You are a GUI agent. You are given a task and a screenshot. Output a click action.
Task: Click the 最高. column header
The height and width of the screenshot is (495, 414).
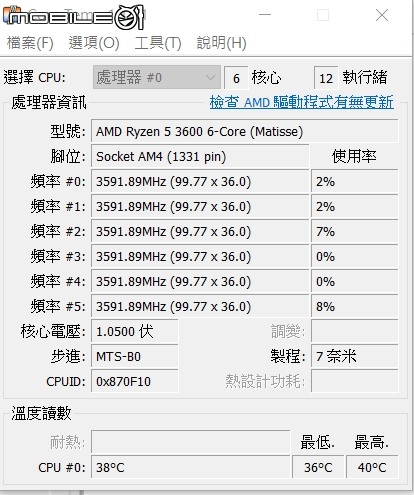tap(371, 442)
